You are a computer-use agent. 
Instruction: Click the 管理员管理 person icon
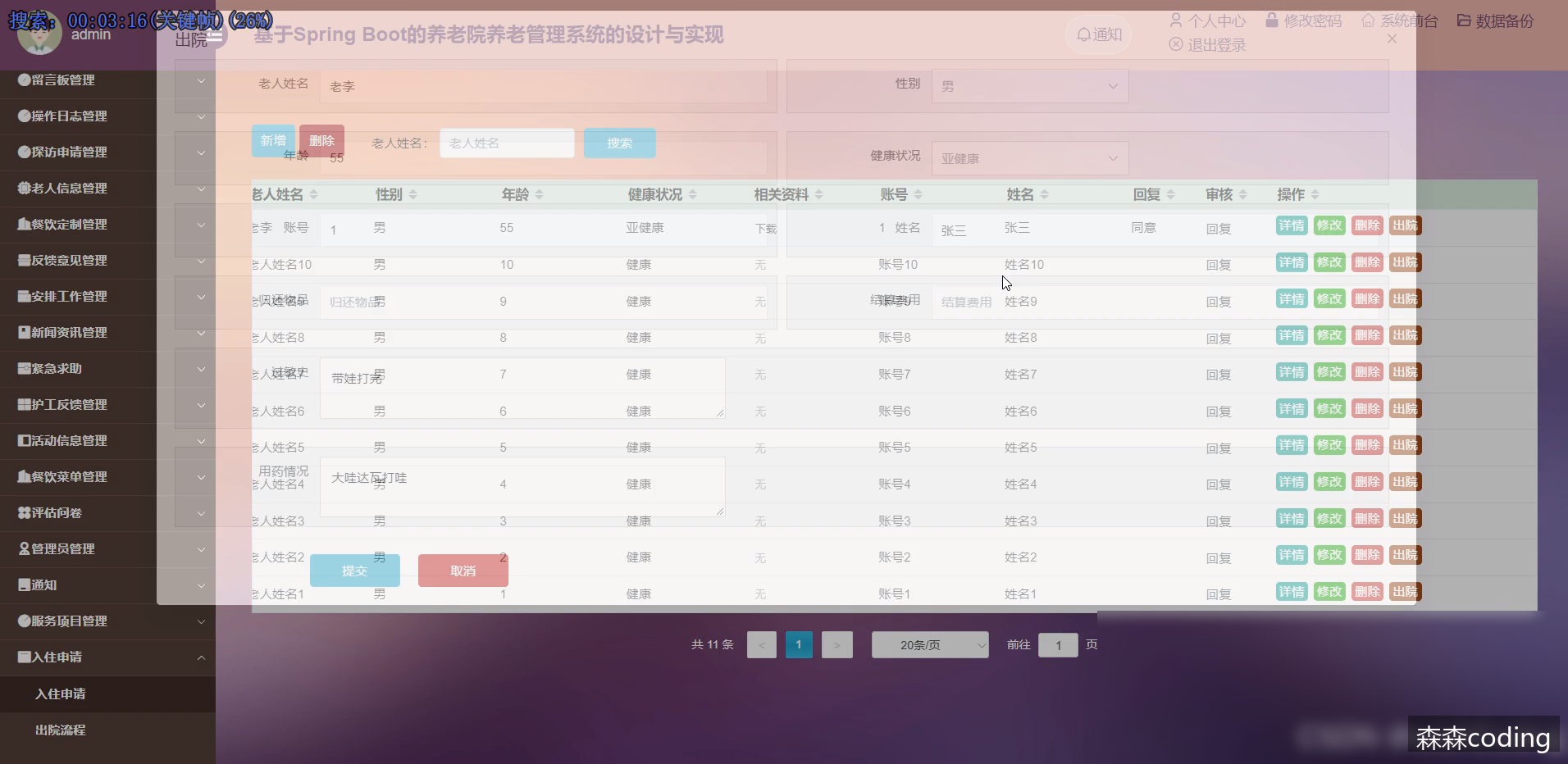coord(25,549)
